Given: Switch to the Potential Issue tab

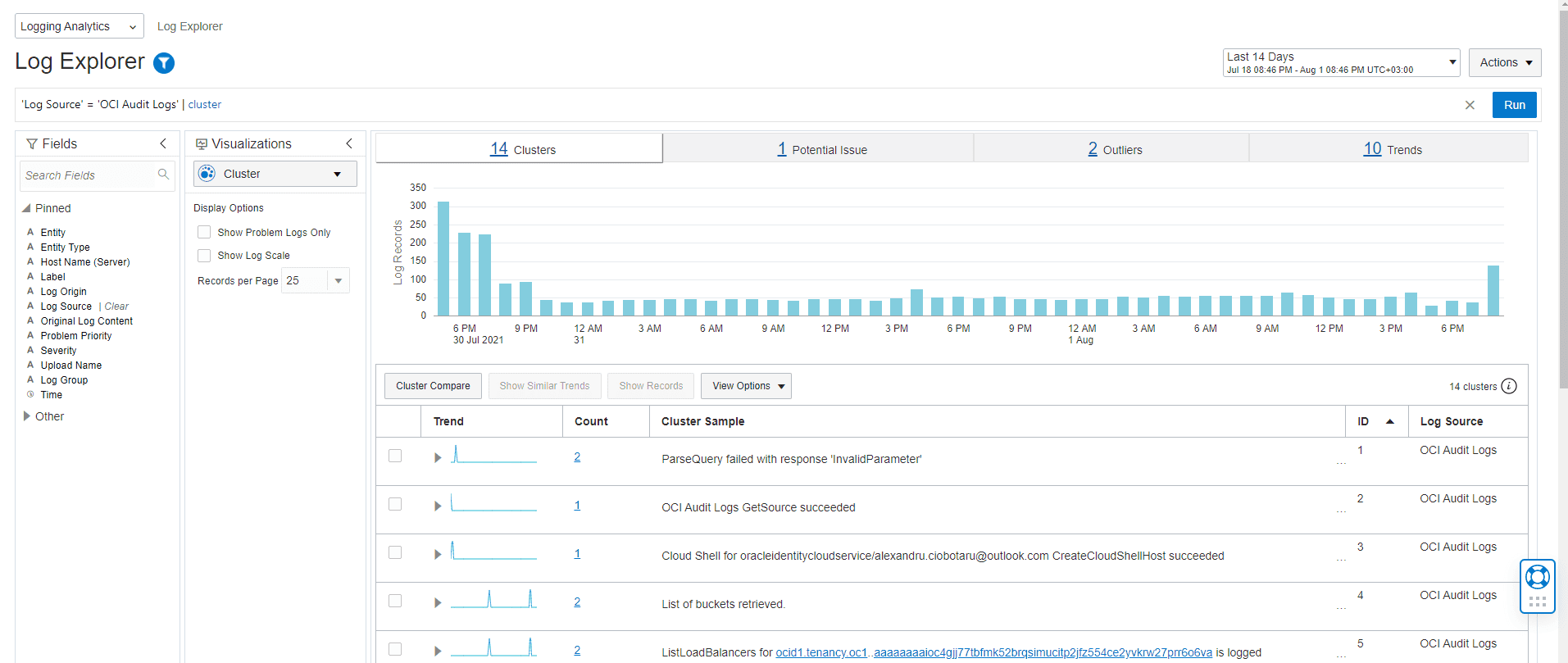Looking at the screenshot, I should pyautogui.click(x=821, y=149).
